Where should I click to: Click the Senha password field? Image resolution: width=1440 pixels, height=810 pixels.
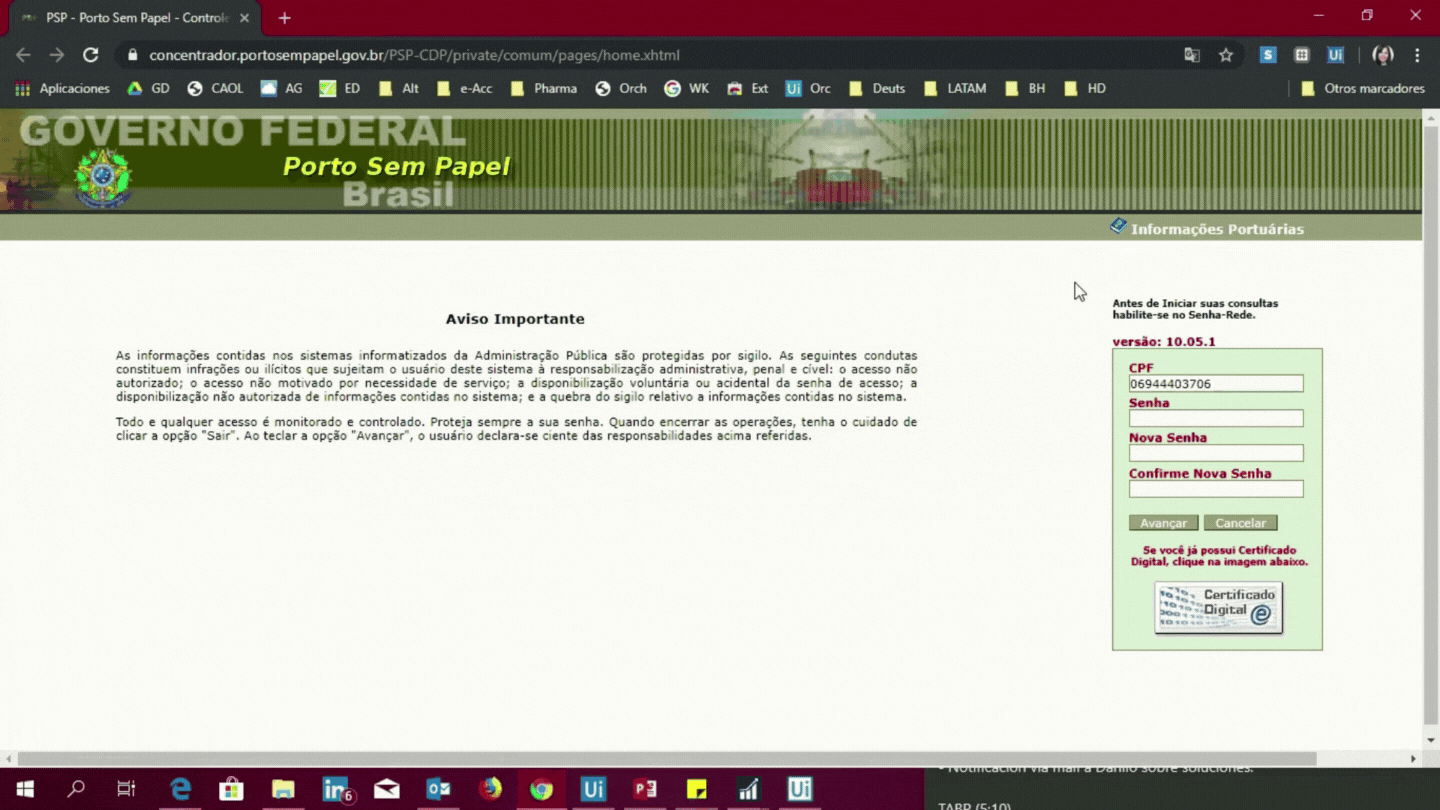[x=1216, y=418]
